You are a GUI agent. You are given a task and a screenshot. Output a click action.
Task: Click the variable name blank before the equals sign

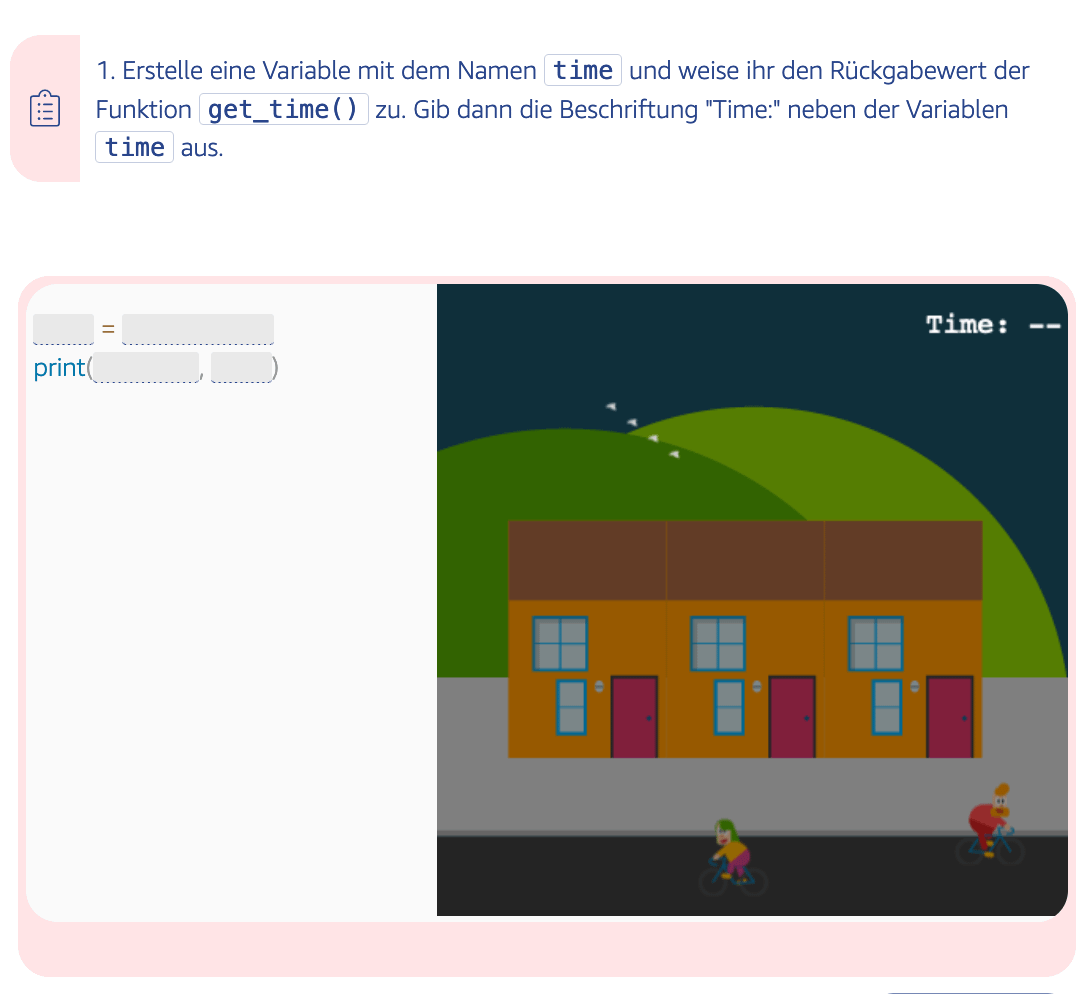(x=62, y=328)
